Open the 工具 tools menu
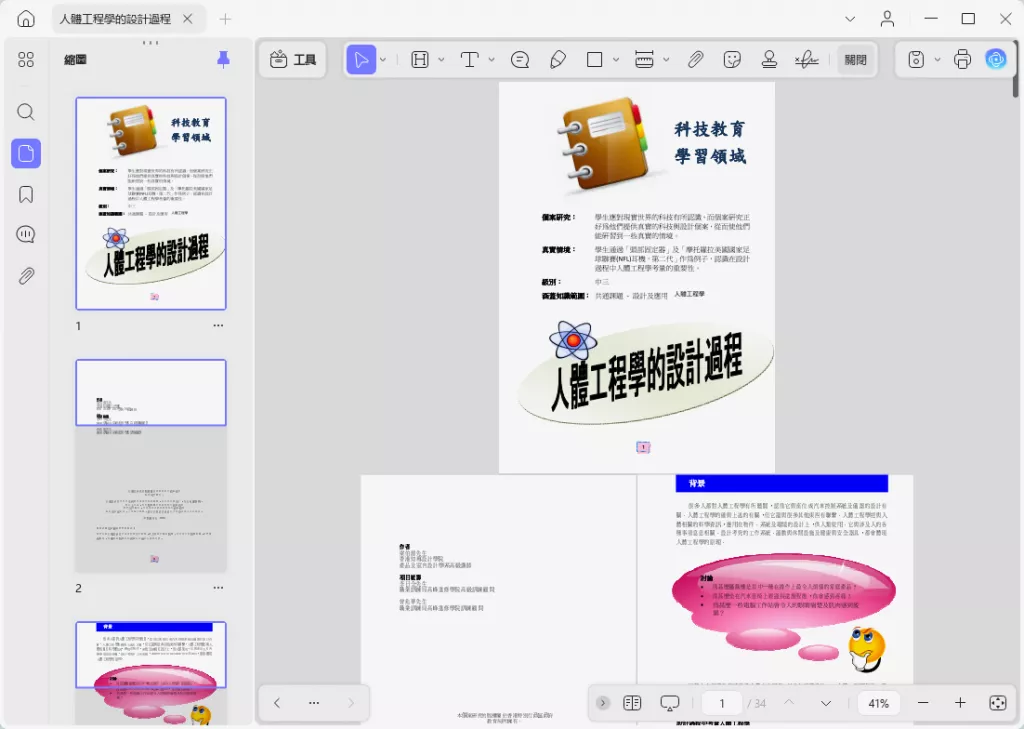1024x729 pixels. [293, 59]
